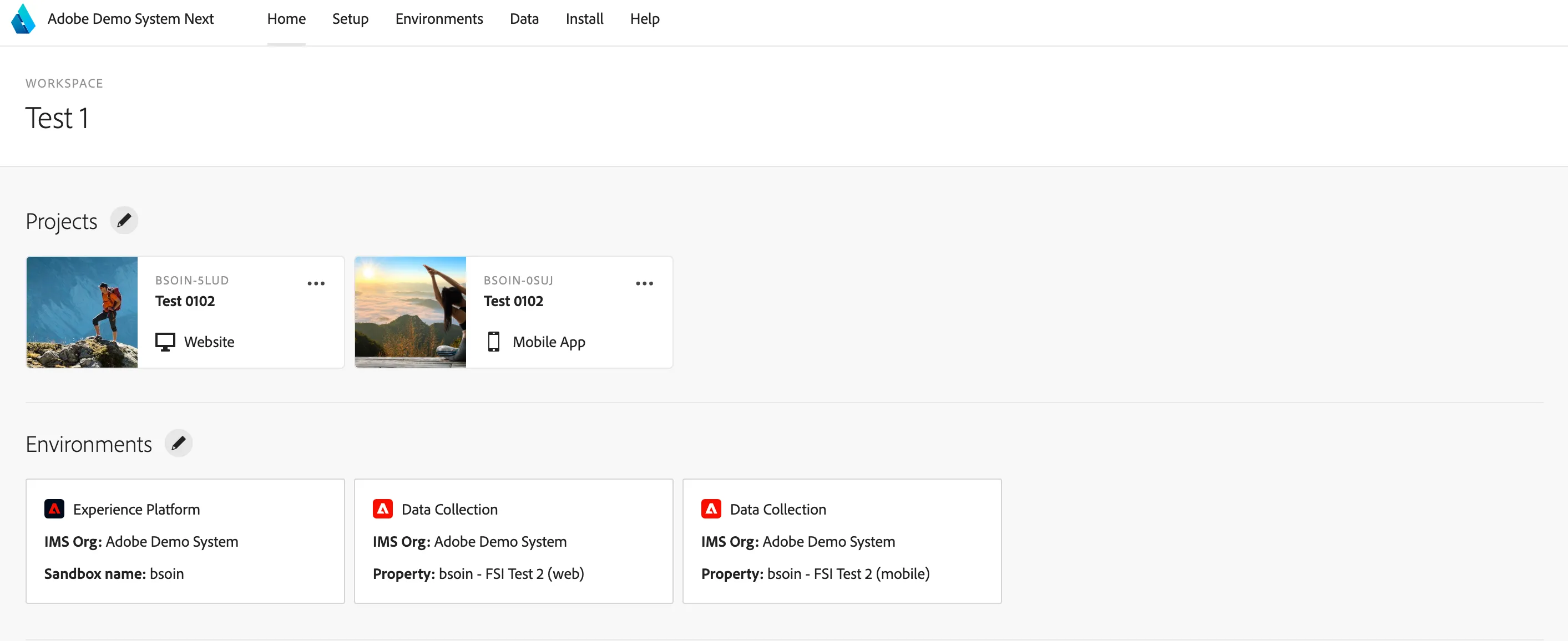1568x641 pixels.
Task: Click the Test 1 workspace heading
Action: point(57,118)
